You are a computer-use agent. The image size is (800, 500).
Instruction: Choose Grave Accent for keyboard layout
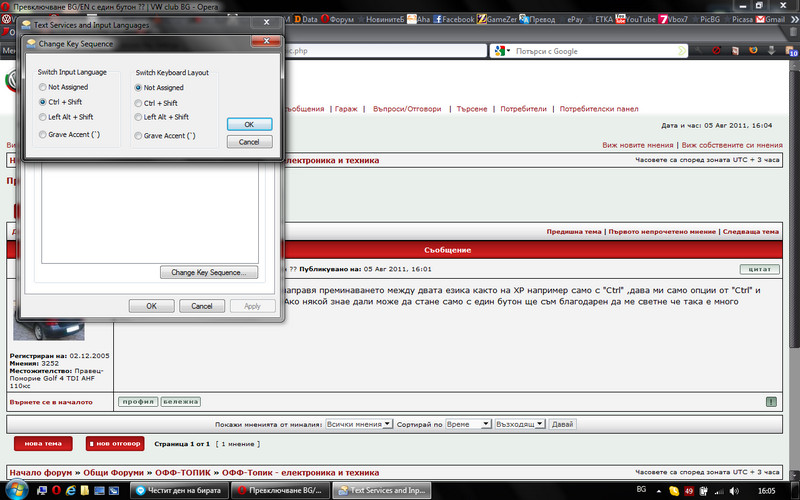[x=139, y=134]
